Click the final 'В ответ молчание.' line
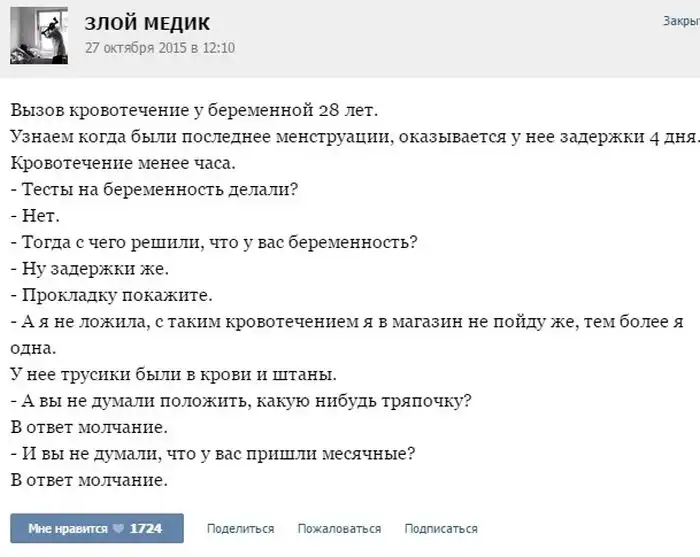The image size is (700, 557). [88, 480]
